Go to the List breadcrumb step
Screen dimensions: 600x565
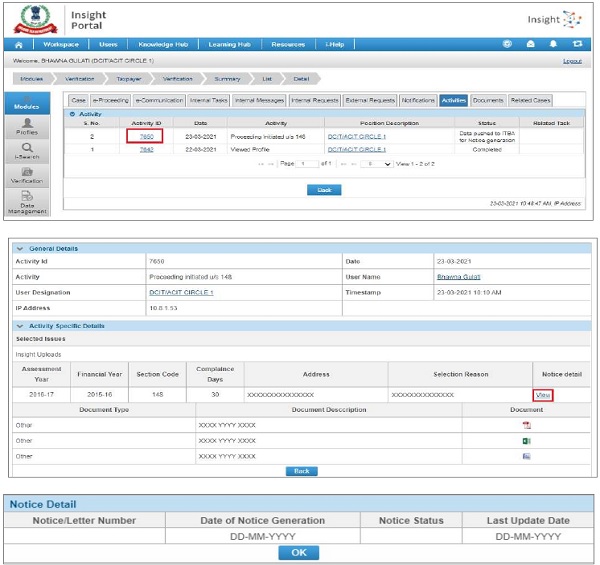(x=267, y=79)
